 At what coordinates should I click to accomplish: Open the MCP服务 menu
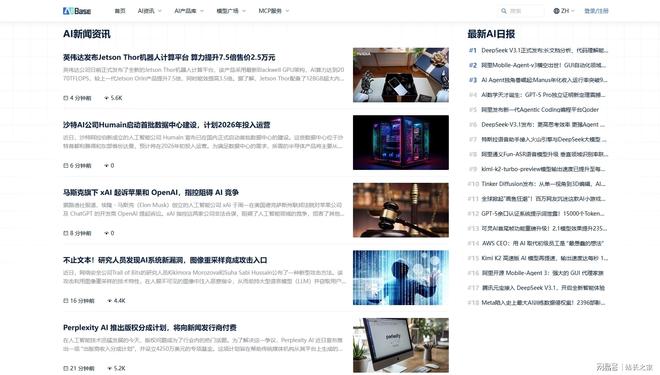click(274, 11)
